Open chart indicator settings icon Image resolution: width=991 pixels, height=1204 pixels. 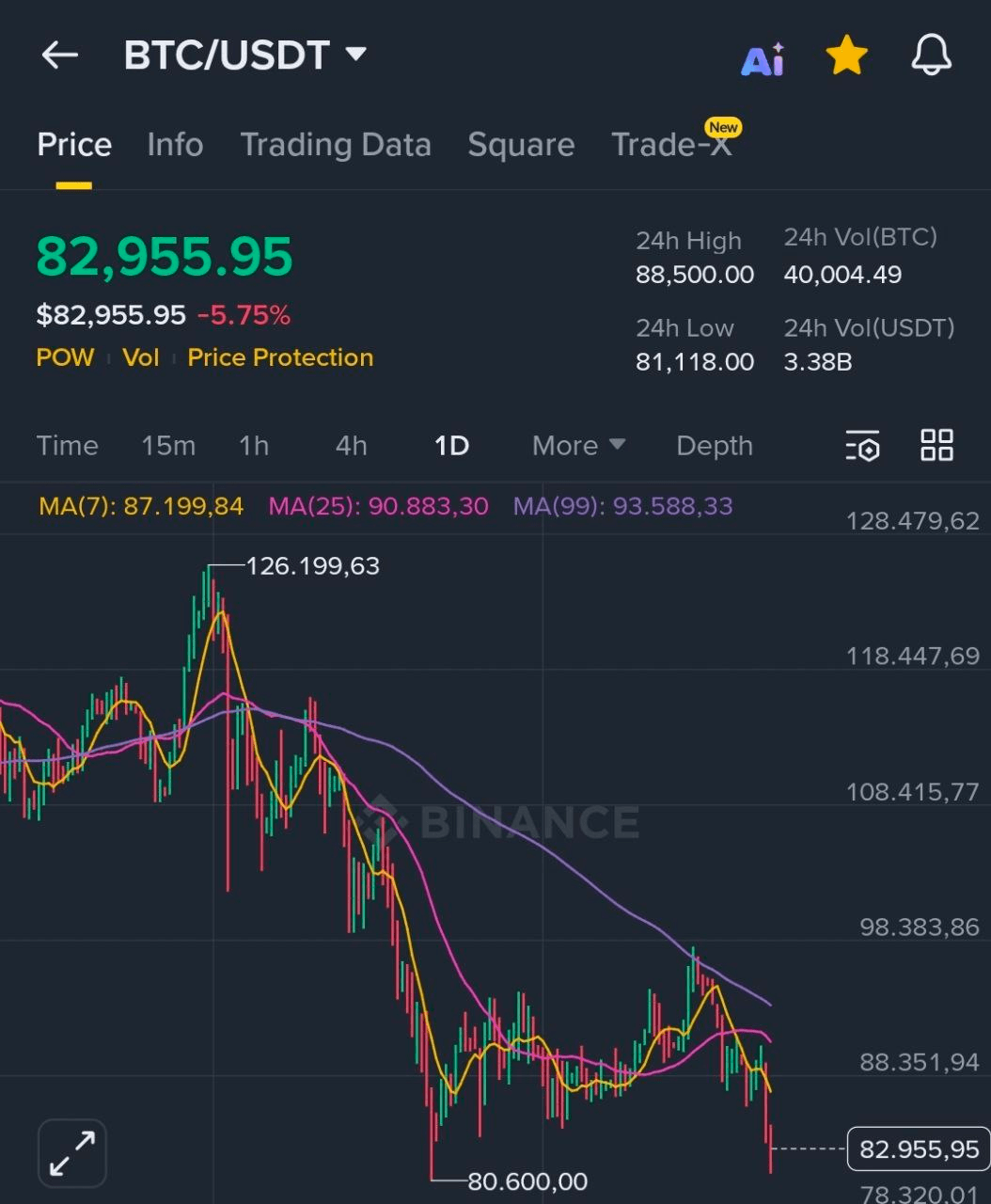click(862, 446)
